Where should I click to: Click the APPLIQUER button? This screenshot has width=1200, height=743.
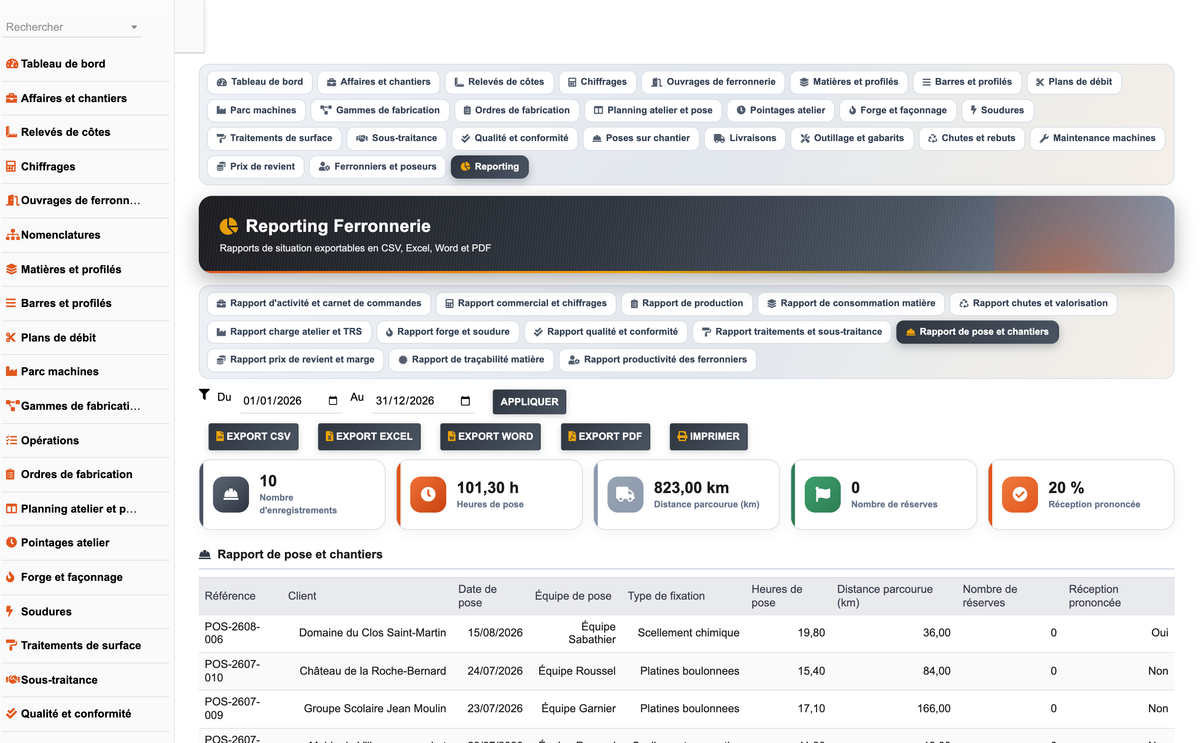point(529,402)
